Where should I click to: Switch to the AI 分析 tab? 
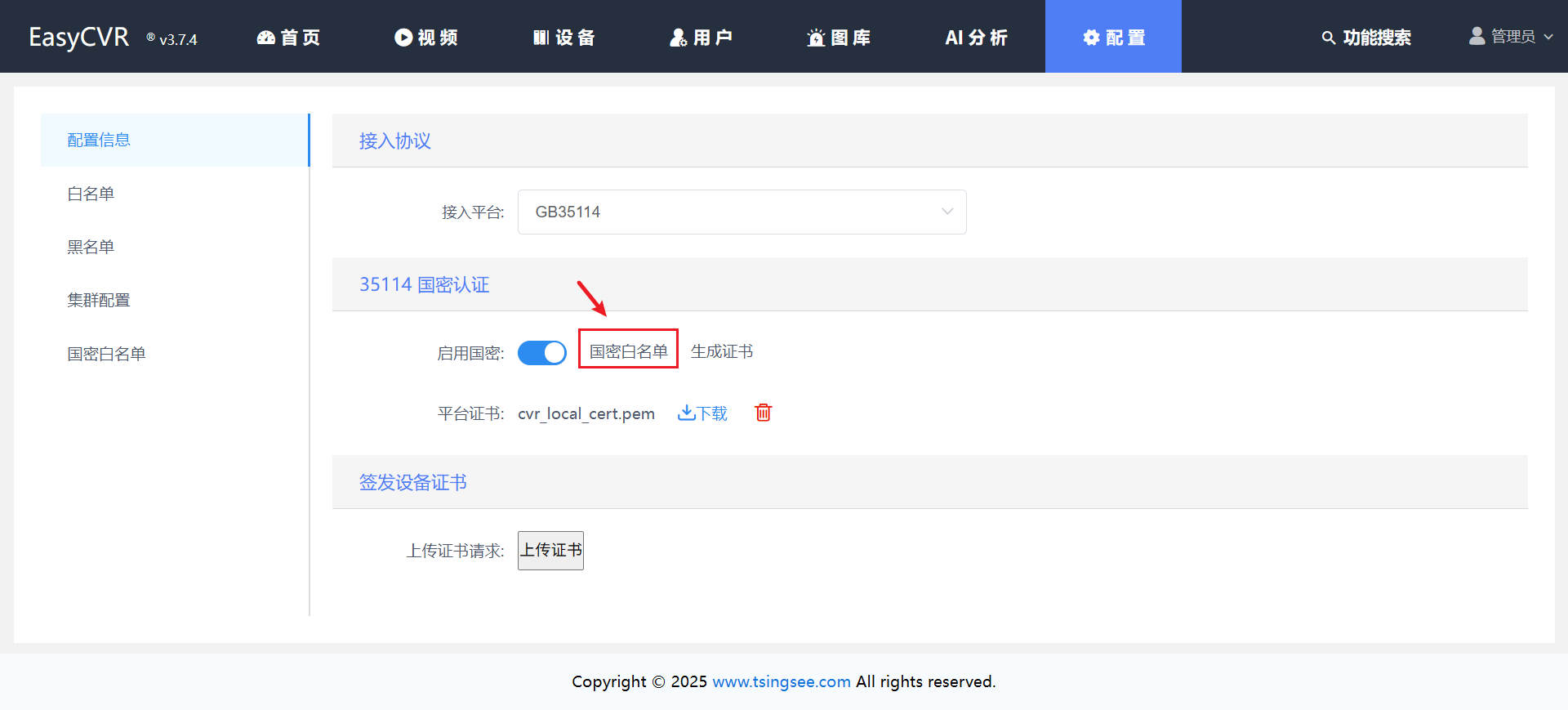coord(976,38)
